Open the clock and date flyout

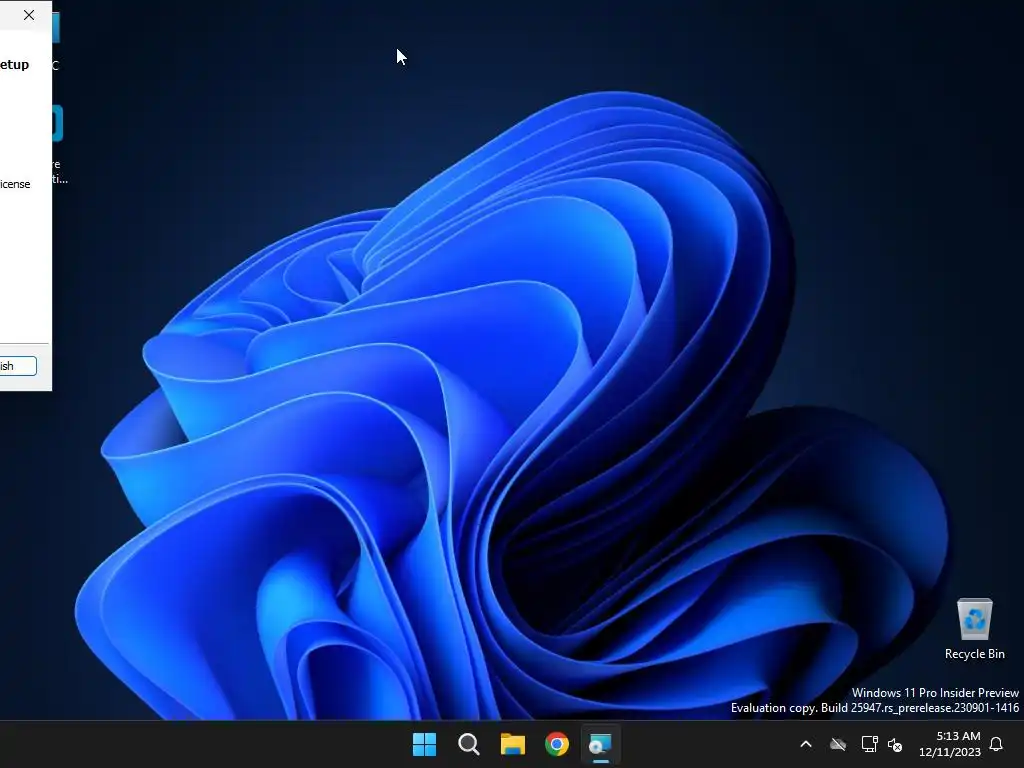(950, 744)
